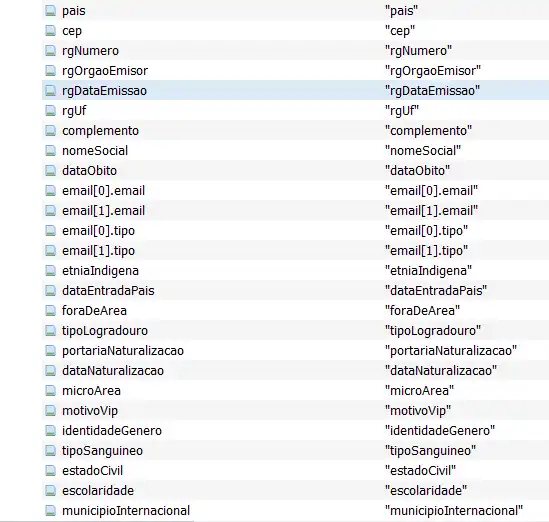The width and height of the screenshot is (549, 522).
Task: Click the quoted "municipioInternacional" value
Action: (454, 510)
